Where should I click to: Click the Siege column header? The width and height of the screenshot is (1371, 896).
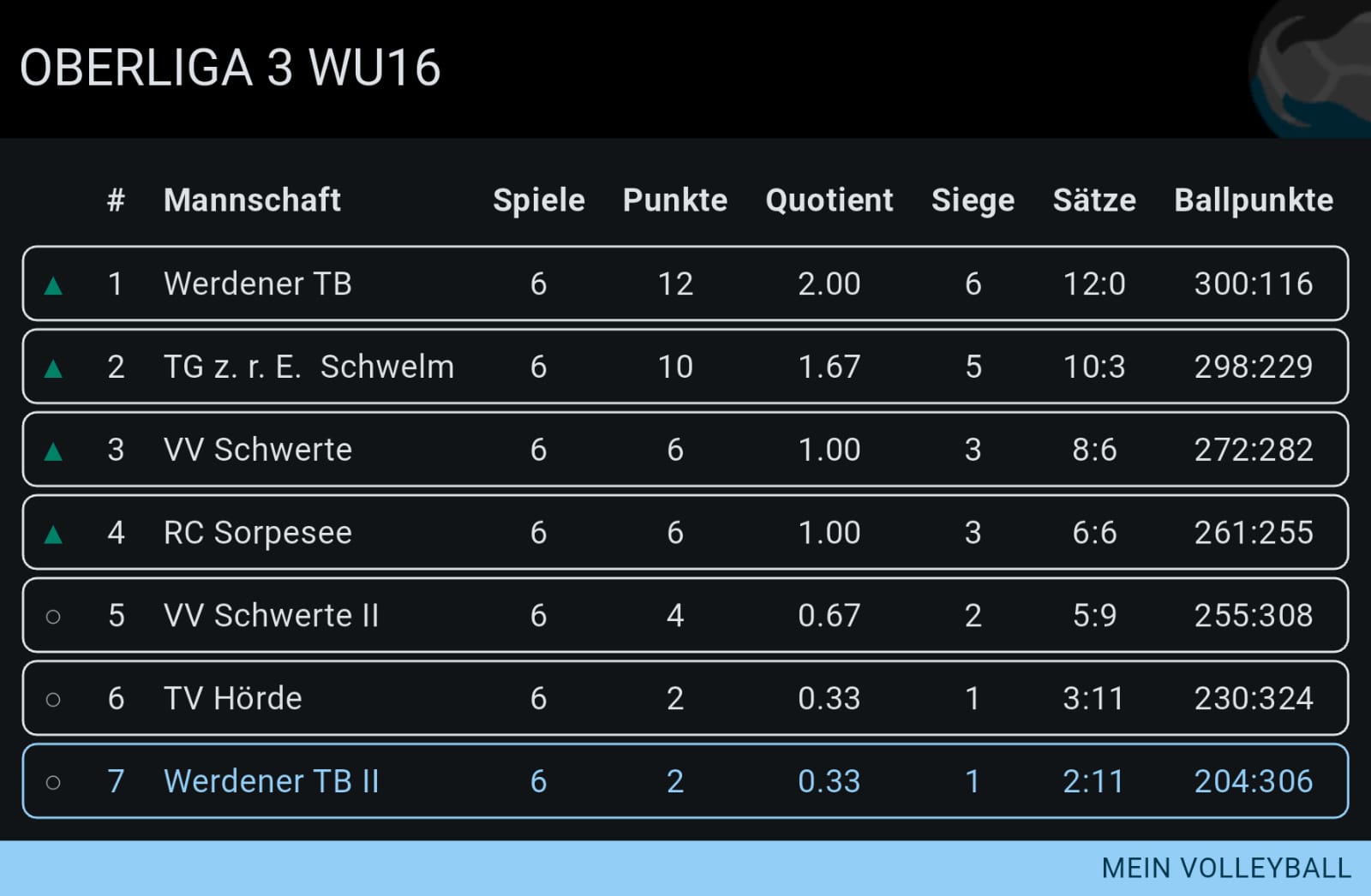click(973, 200)
